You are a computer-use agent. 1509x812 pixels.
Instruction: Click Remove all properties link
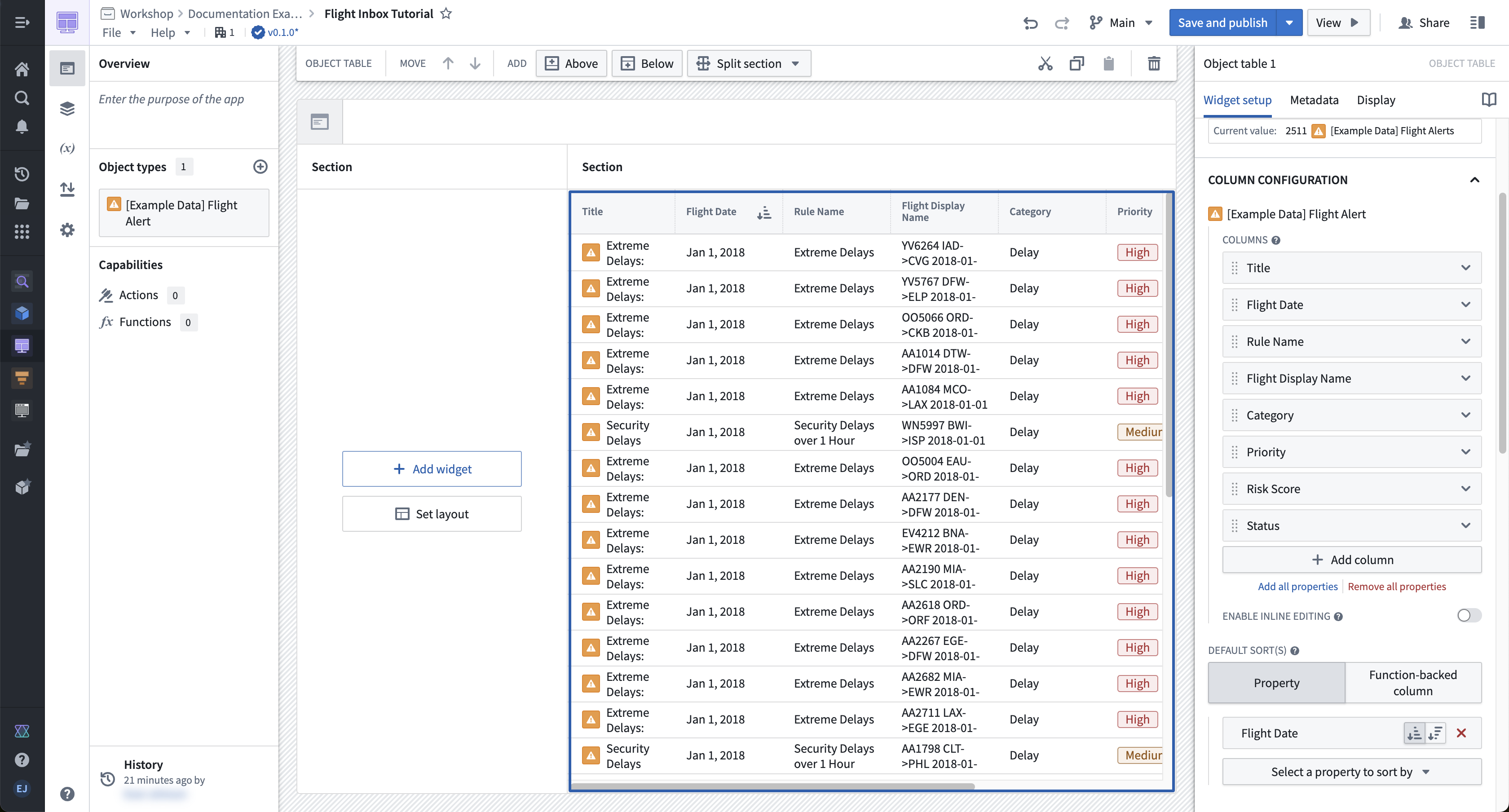(x=1397, y=586)
